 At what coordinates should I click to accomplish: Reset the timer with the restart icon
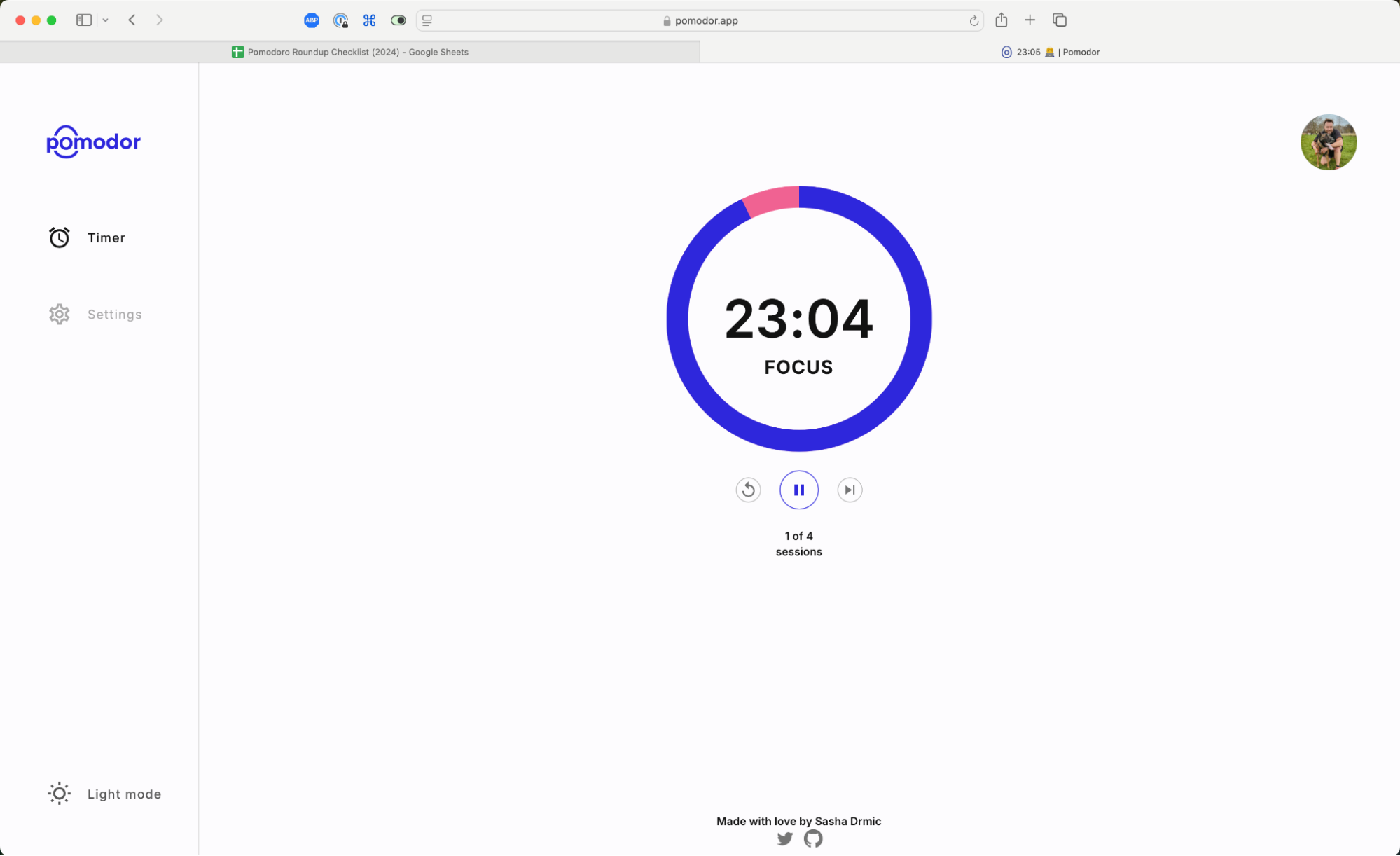(748, 490)
